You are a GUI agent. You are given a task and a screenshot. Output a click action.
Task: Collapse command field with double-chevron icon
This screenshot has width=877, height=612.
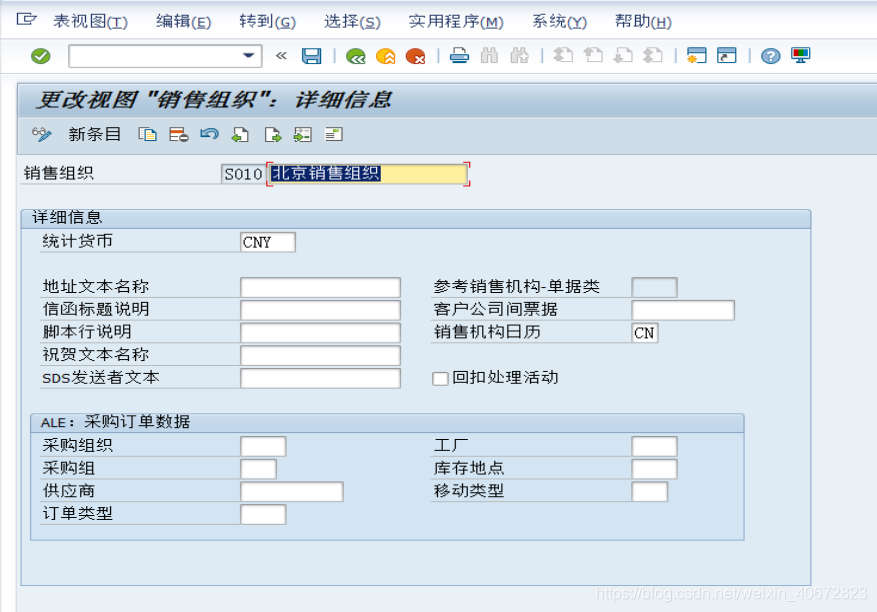point(281,56)
